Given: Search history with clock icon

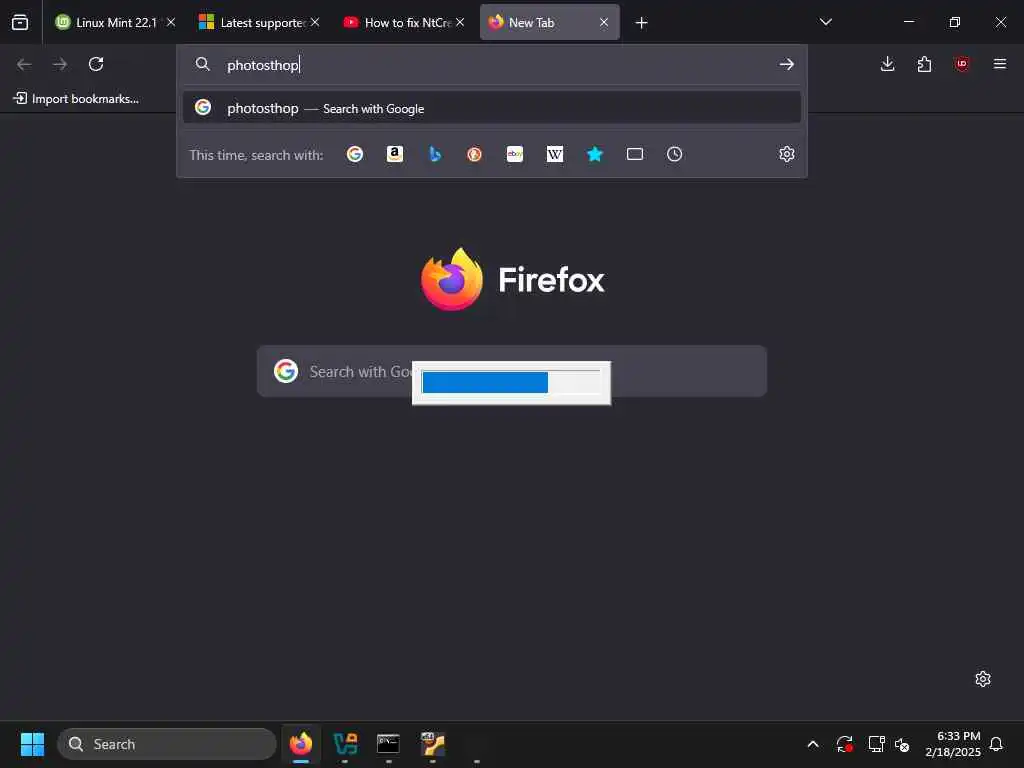Looking at the screenshot, I should pyautogui.click(x=675, y=154).
